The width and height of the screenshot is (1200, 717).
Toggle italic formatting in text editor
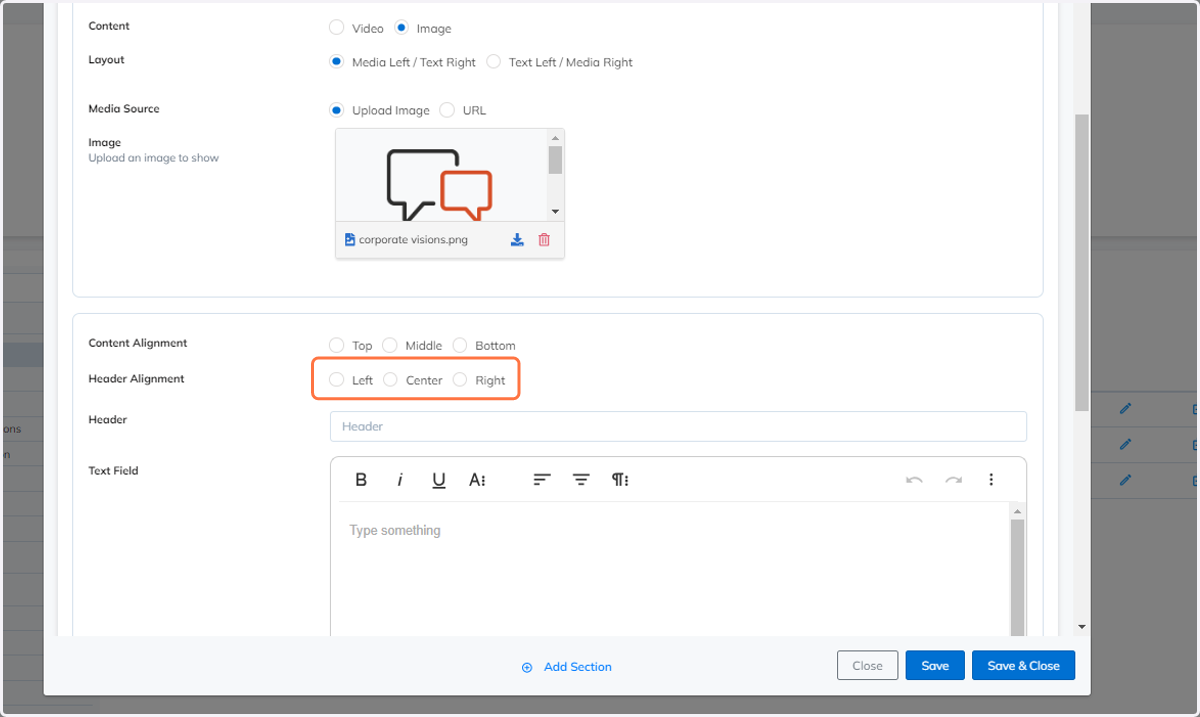[400, 480]
